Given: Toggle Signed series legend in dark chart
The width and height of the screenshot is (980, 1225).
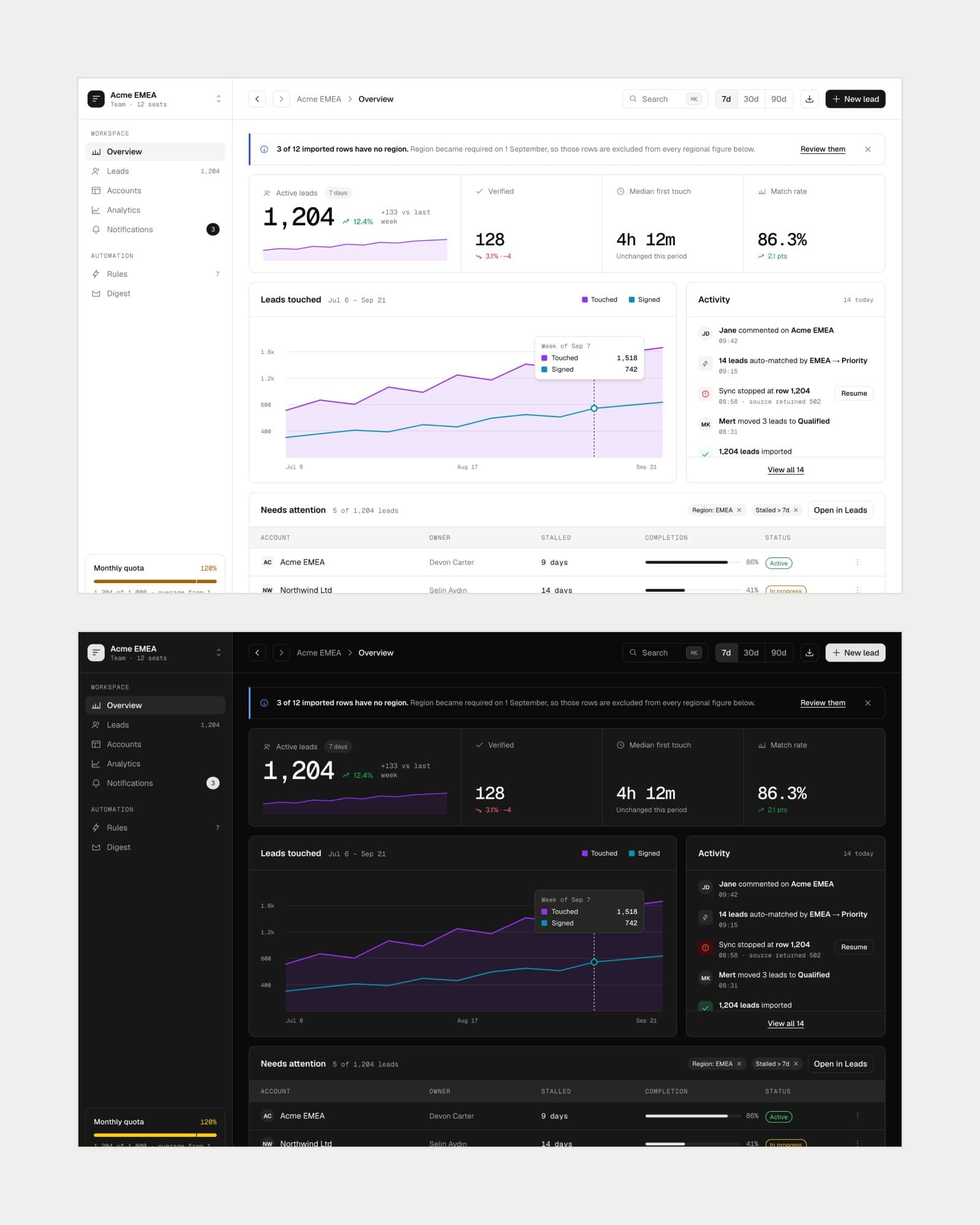Looking at the screenshot, I should [644, 854].
